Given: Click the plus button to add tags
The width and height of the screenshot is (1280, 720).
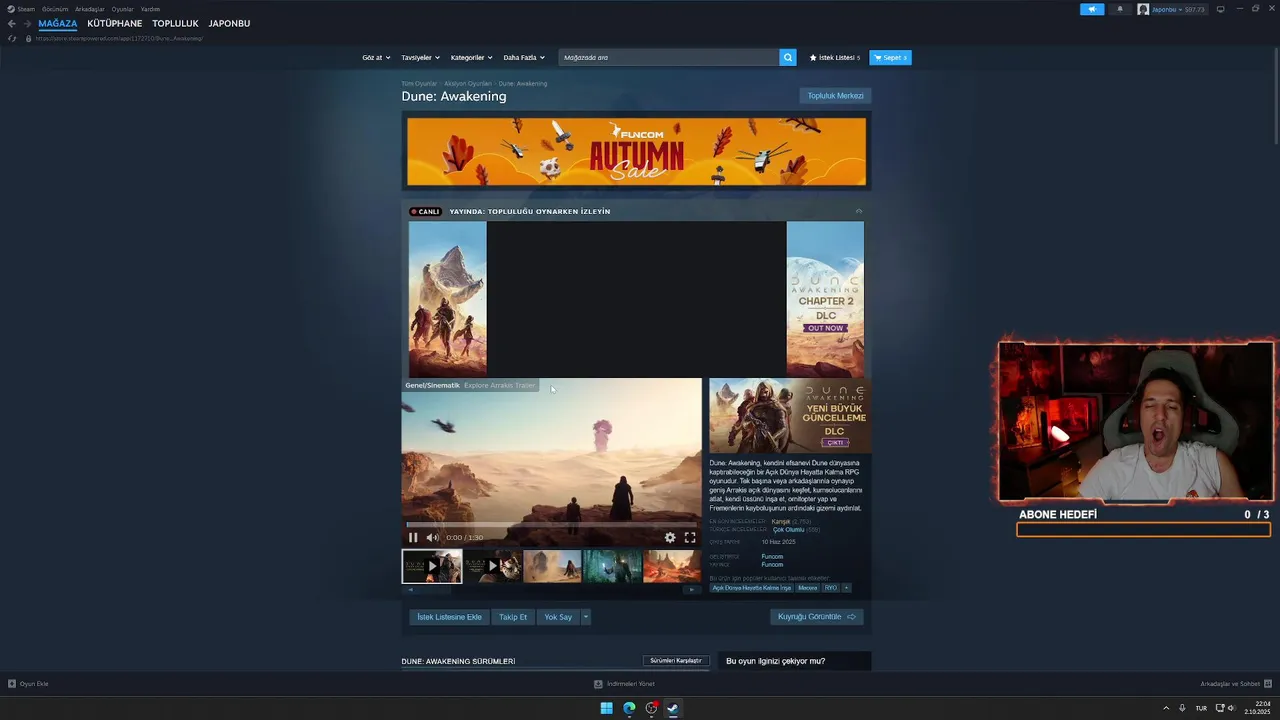Looking at the screenshot, I should pos(846,588).
